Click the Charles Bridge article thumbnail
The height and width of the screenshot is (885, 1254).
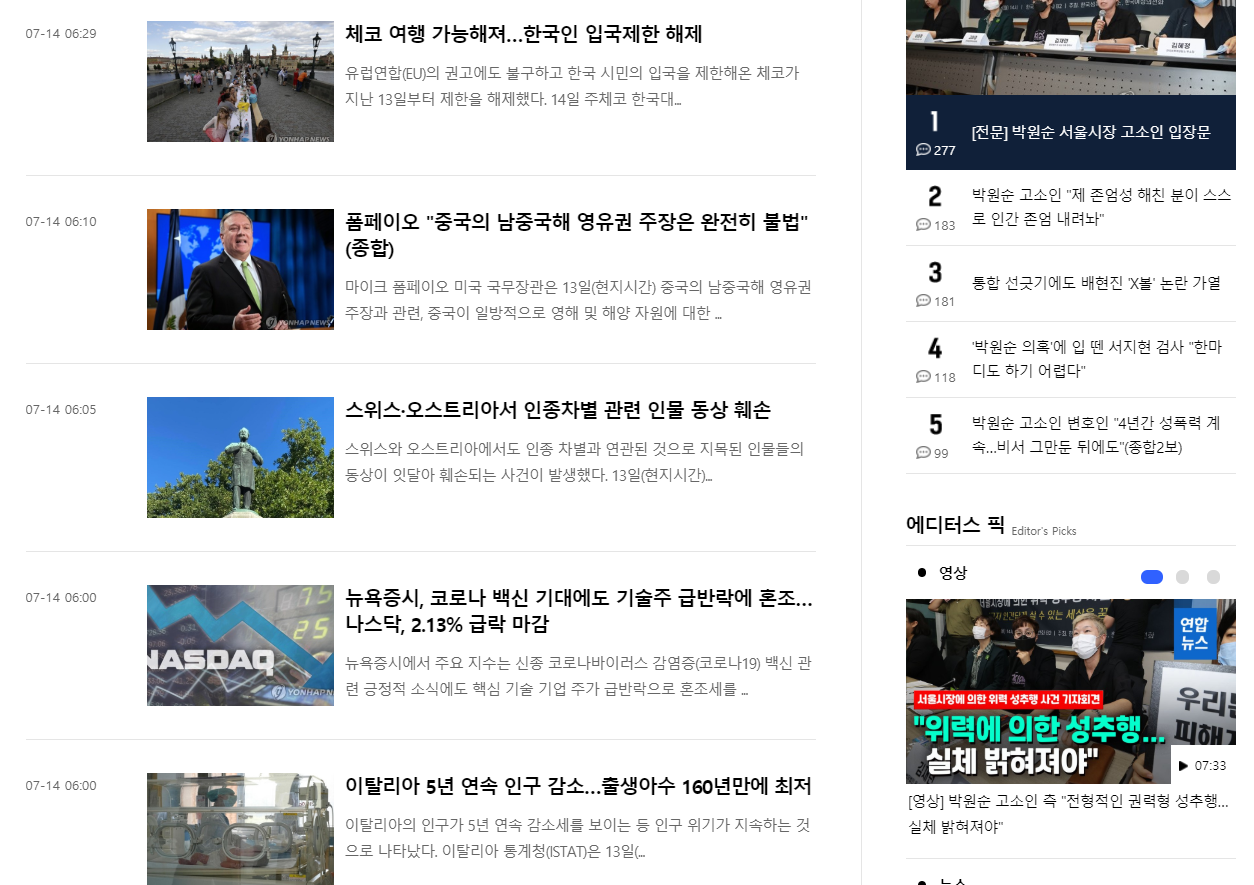point(240,81)
